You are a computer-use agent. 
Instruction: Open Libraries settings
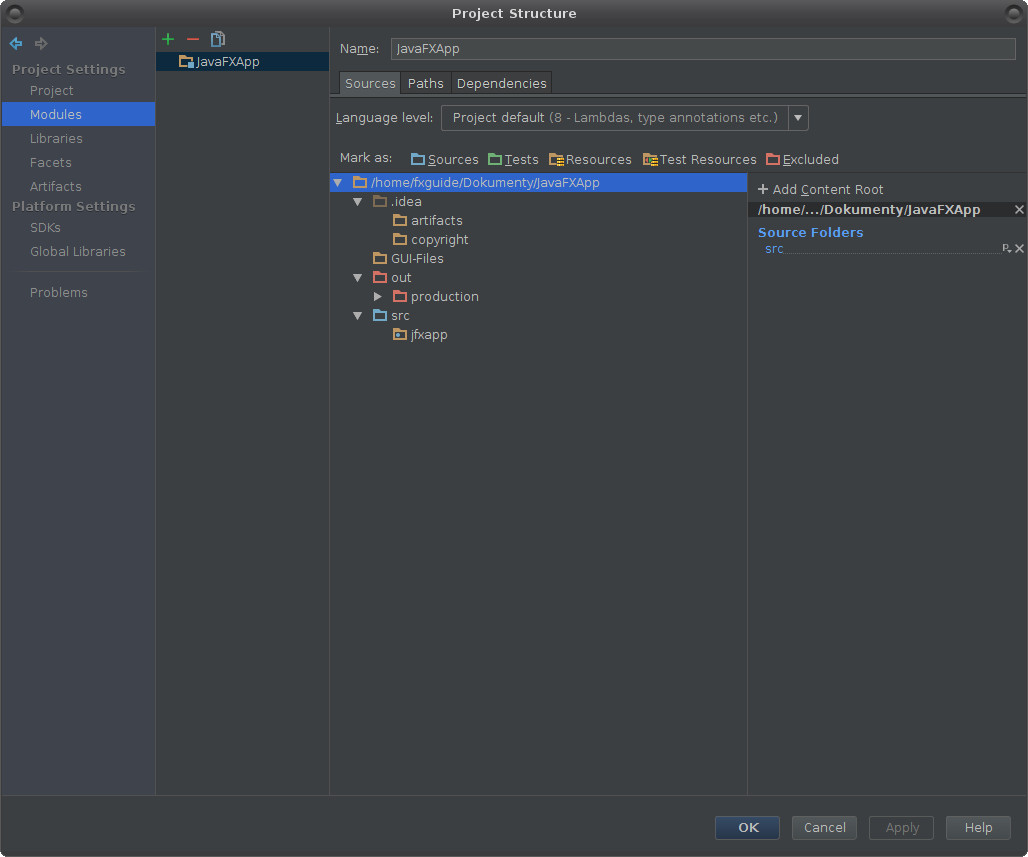(56, 138)
